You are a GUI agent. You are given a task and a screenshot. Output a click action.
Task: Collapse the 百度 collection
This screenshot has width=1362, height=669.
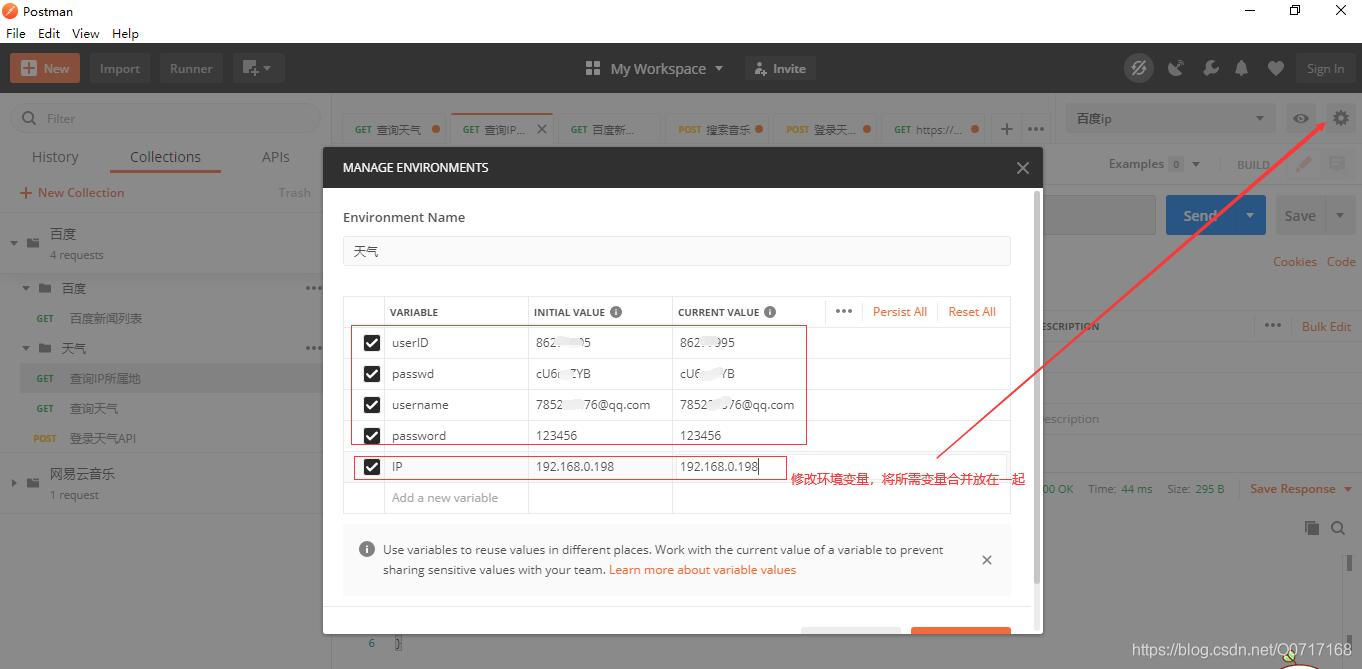pyautogui.click(x=15, y=242)
